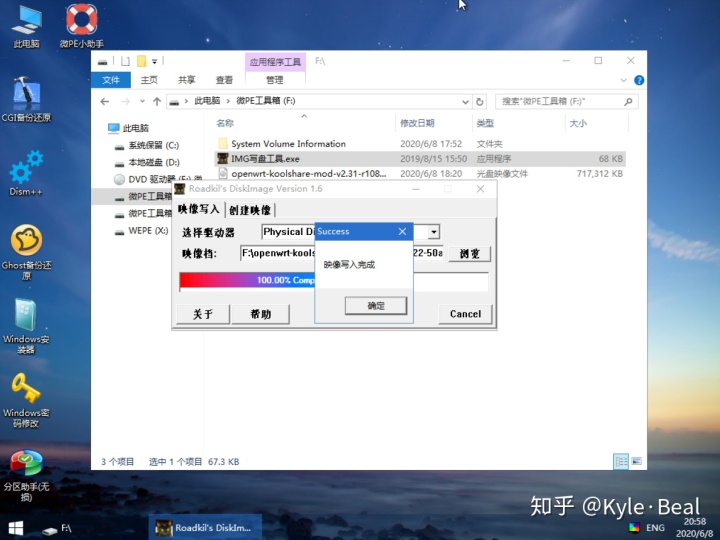Switch to details view layout icon
Screen dimensions: 720x540
tap(621, 461)
